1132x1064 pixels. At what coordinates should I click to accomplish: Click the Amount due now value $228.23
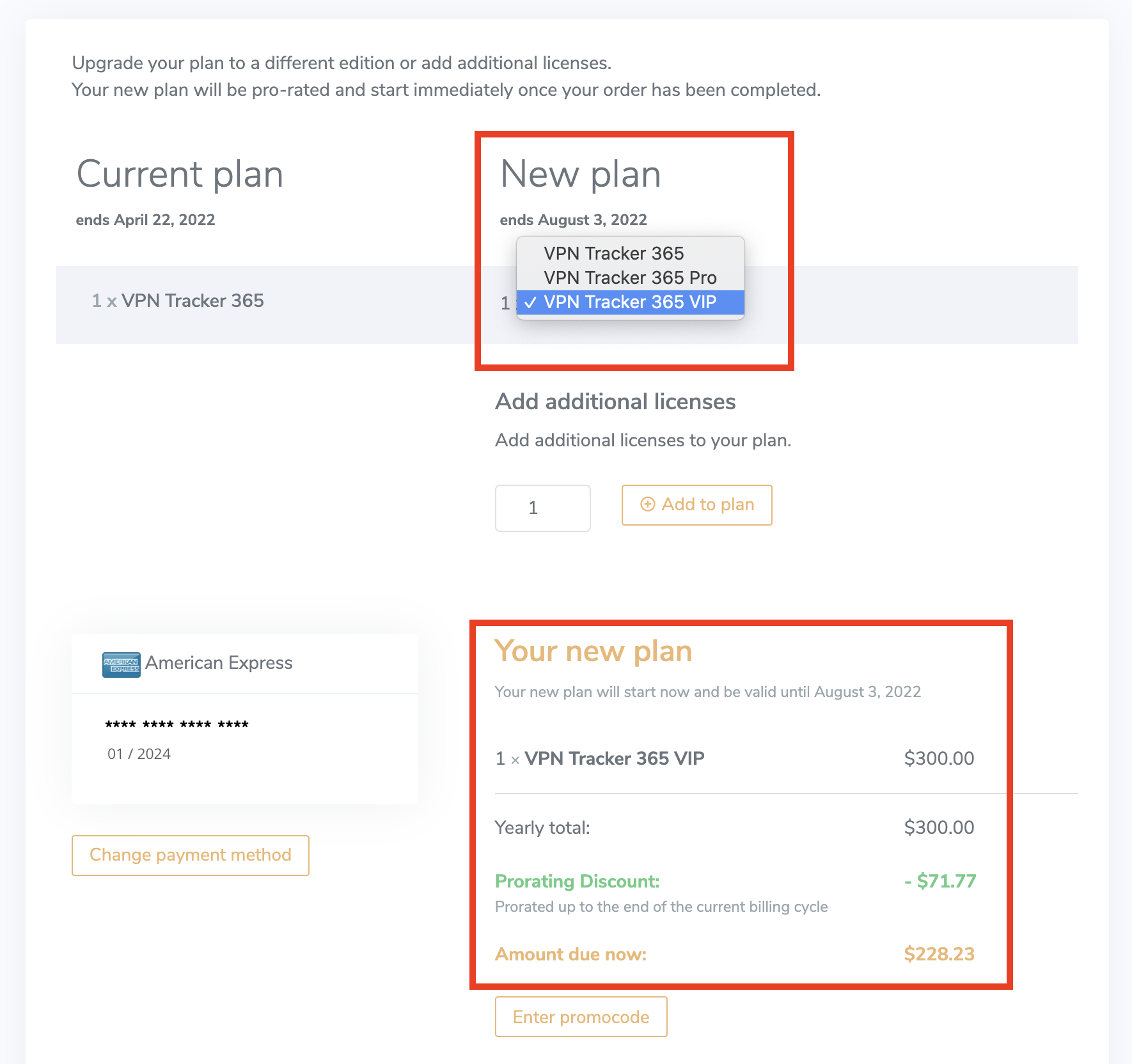pos(938,954)
